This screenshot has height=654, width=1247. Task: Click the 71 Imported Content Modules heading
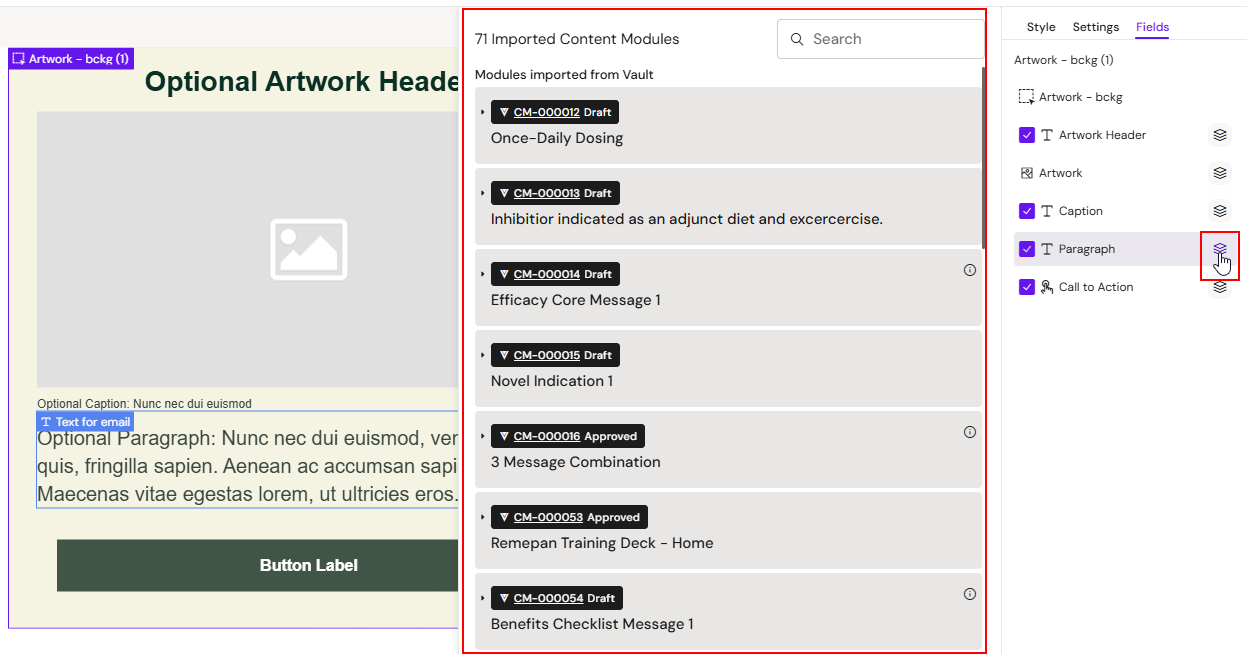pos(577,39)
